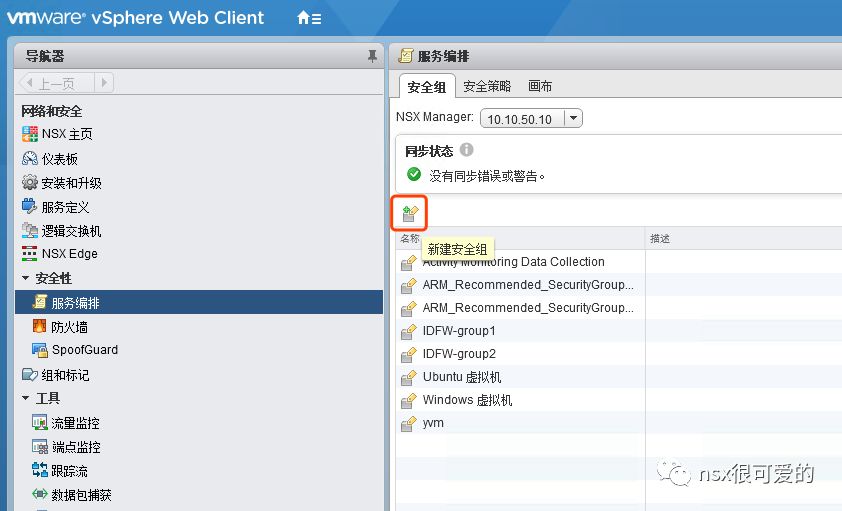Screen dimensions: 842x511
Task: Open 端点监控
Action: tap(76, 447)
